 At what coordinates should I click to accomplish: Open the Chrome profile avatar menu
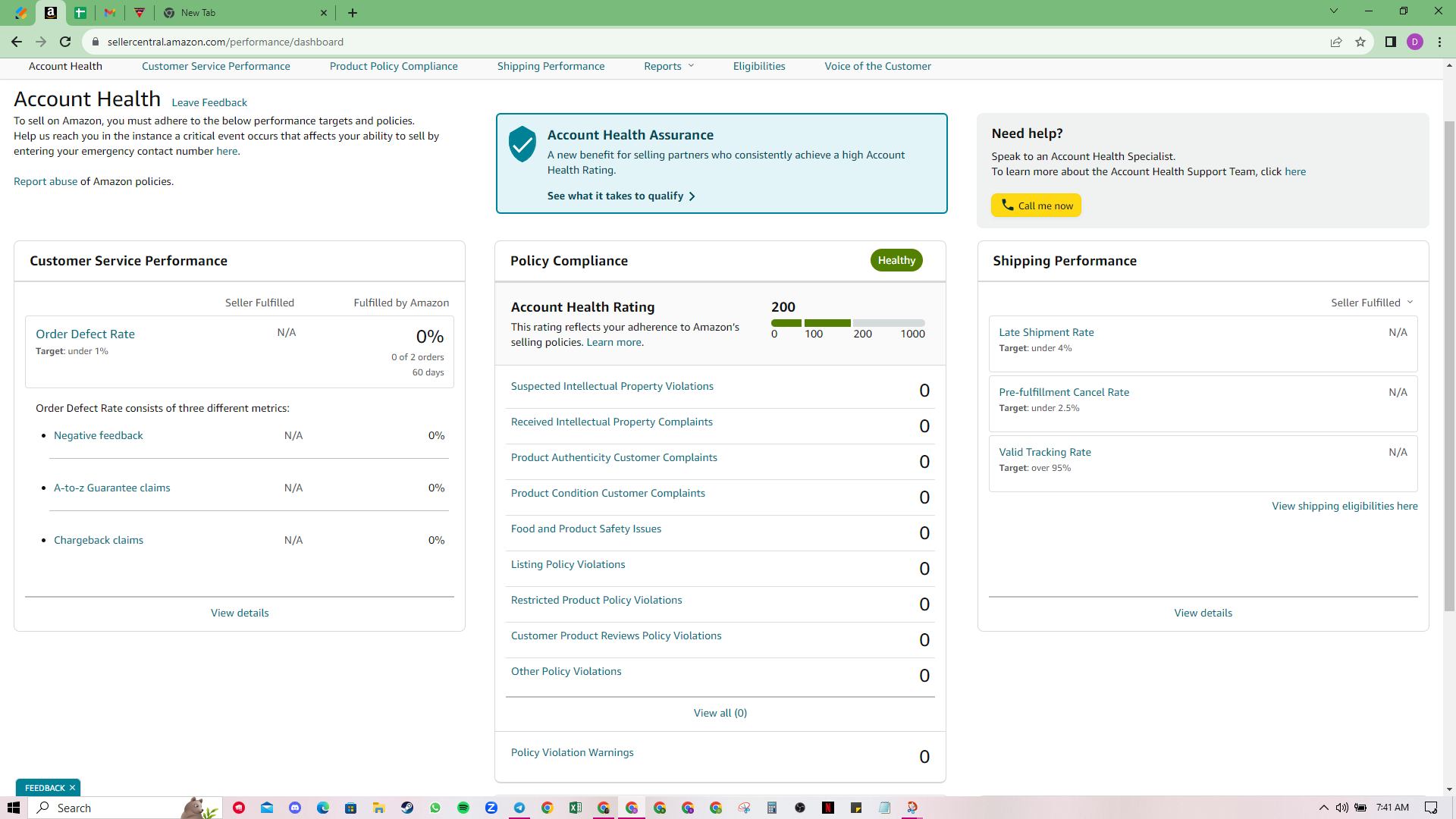coord(1415,42)
